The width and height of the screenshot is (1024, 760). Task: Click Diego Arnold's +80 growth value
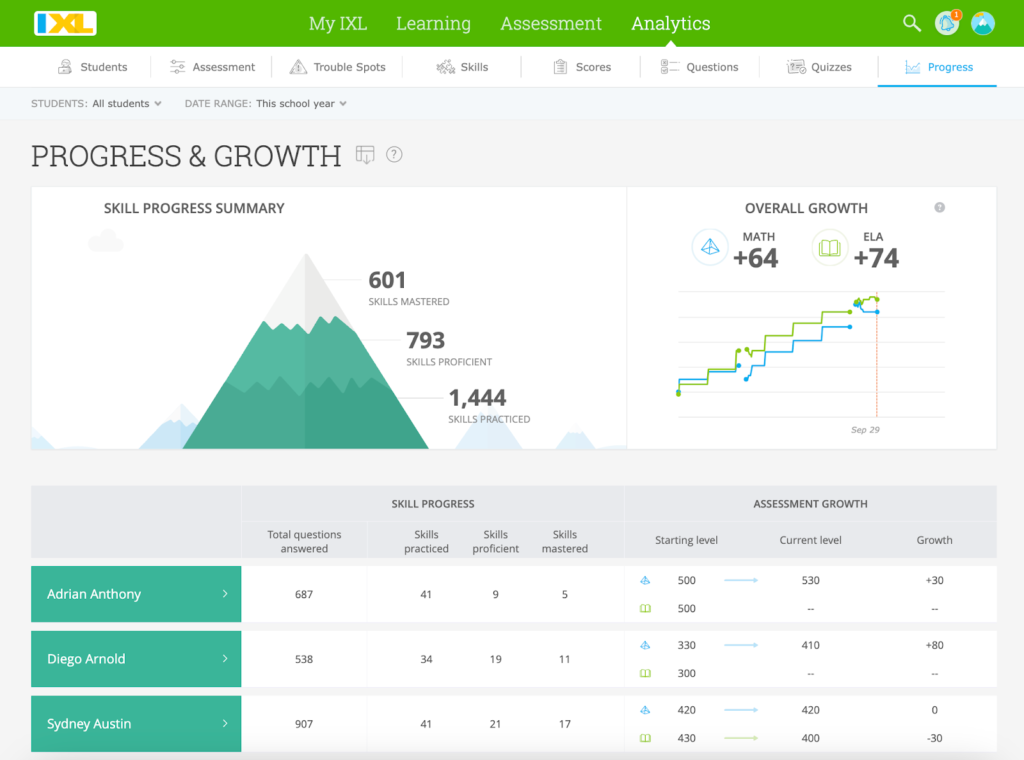pos(935,645)
